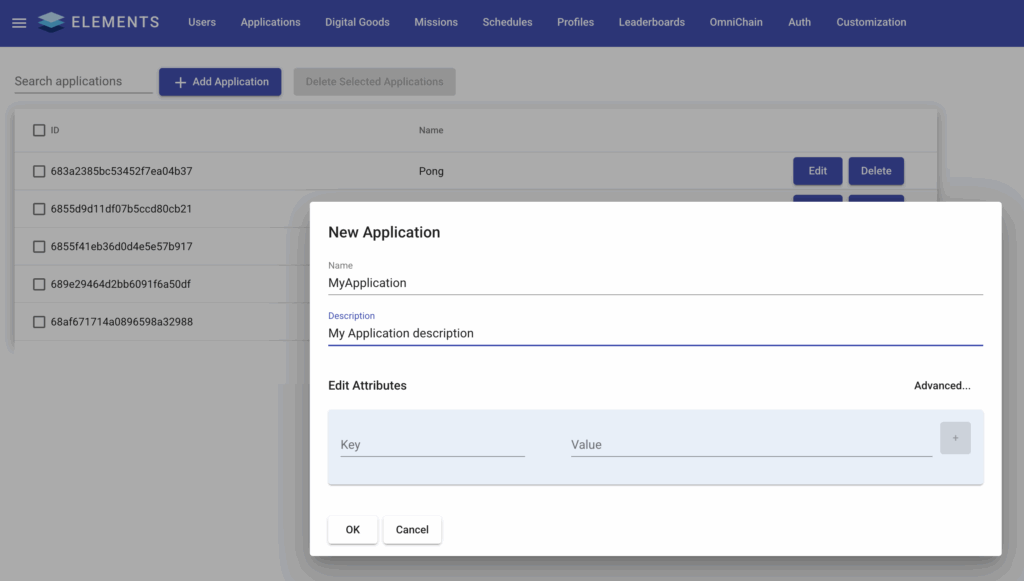Cancel the New Application dialog
Image resolution: width=1024 pixels, height=581 pixels.
(412, 530)
